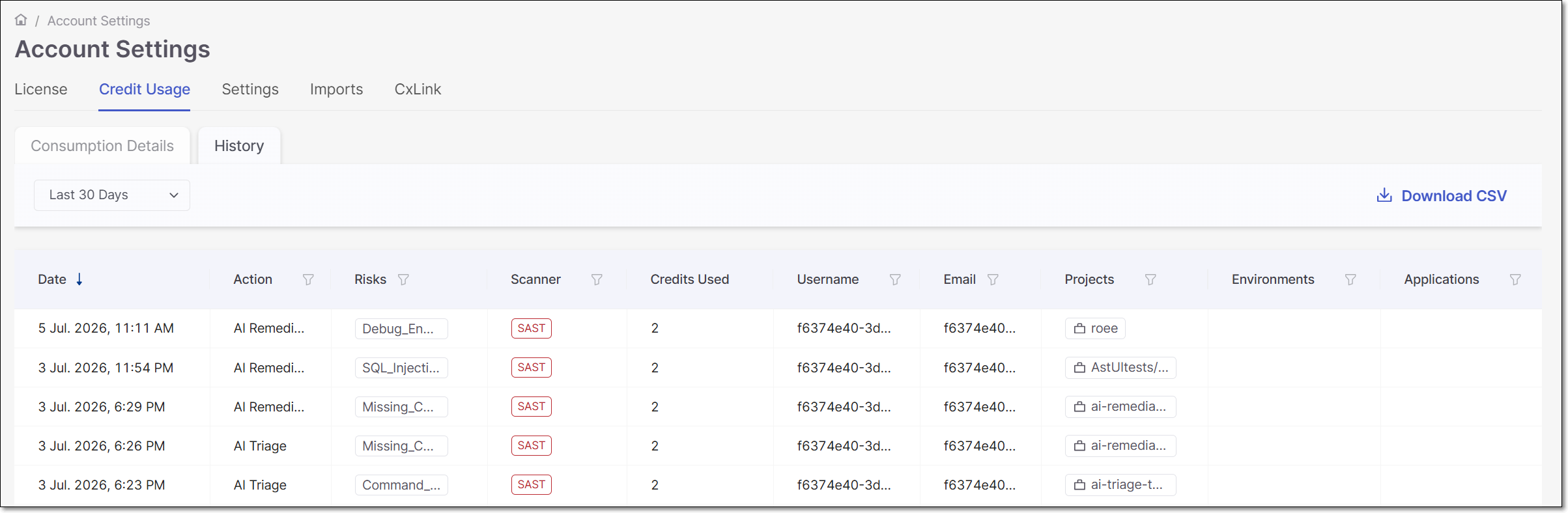Open the Applications column filter icon
The image size is (1568, 513).
[x=1515, y=279]
